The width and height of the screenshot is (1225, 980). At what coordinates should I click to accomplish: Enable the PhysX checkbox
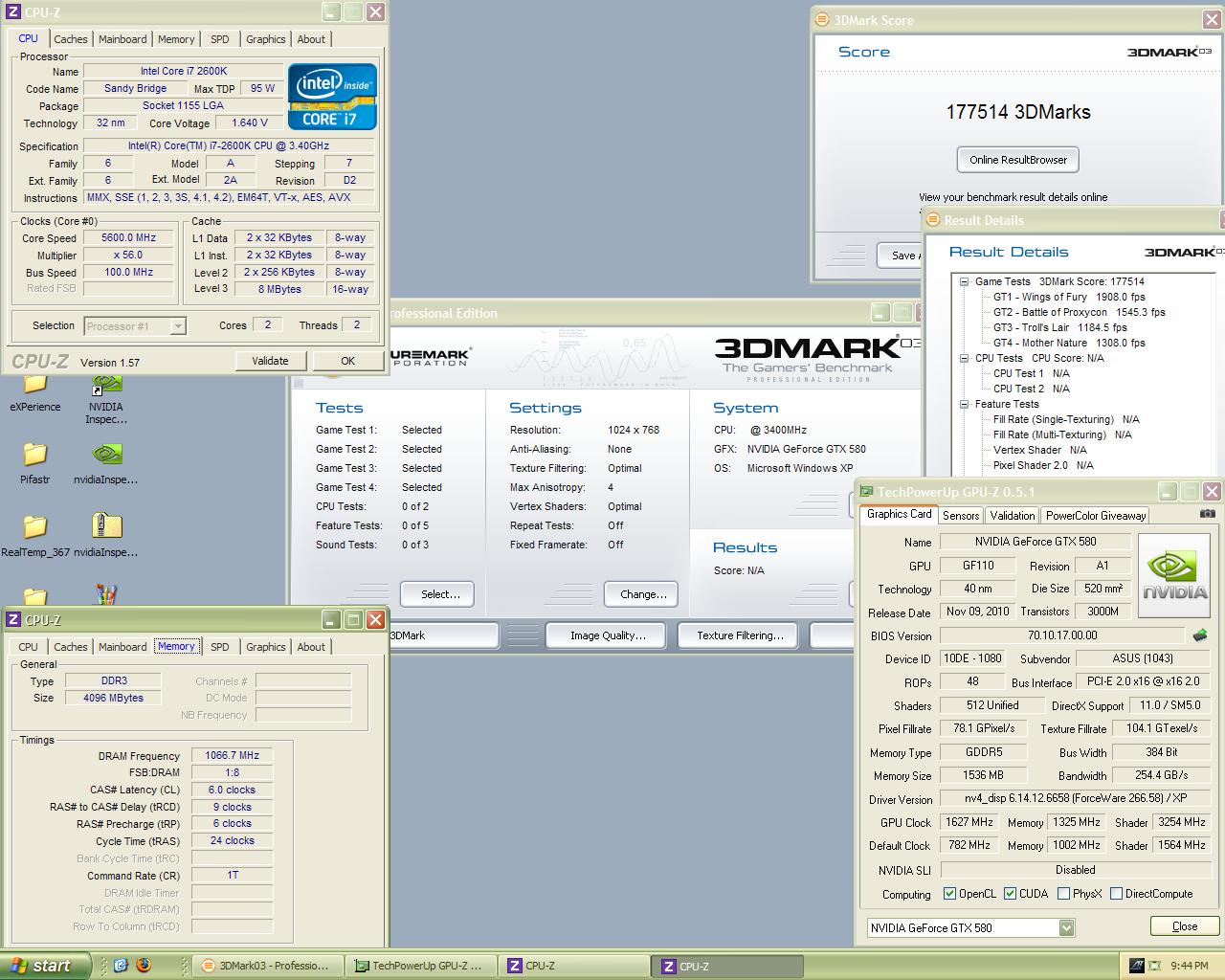(1063, 894)
